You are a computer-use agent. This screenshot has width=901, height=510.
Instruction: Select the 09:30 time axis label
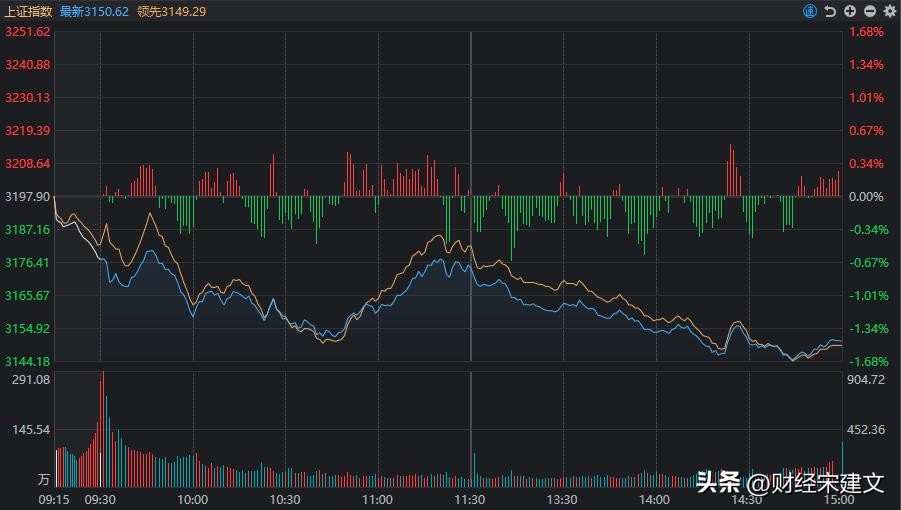(x=100, y=499)
